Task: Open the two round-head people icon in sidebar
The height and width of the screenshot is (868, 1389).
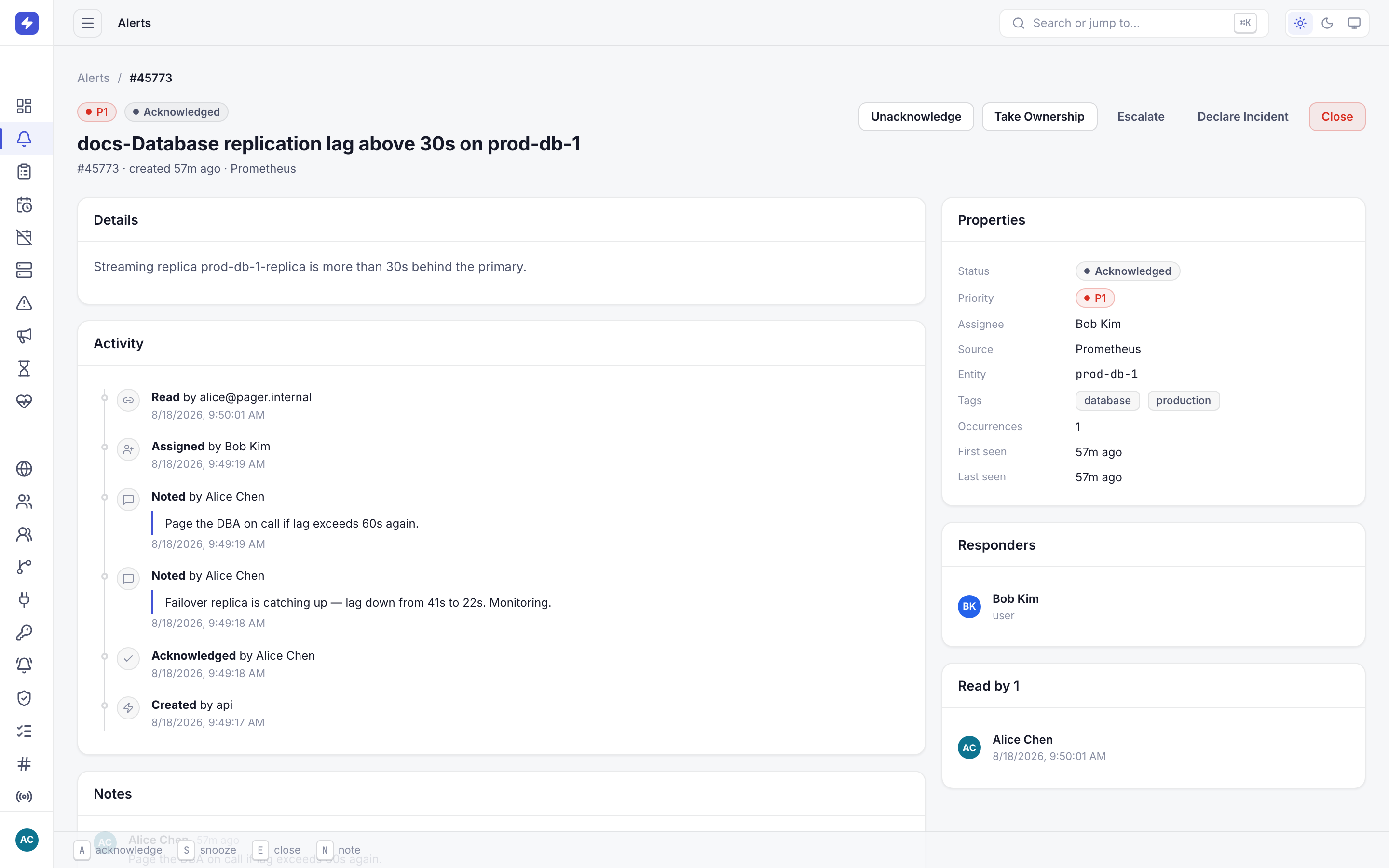Action: pos(24,534)
